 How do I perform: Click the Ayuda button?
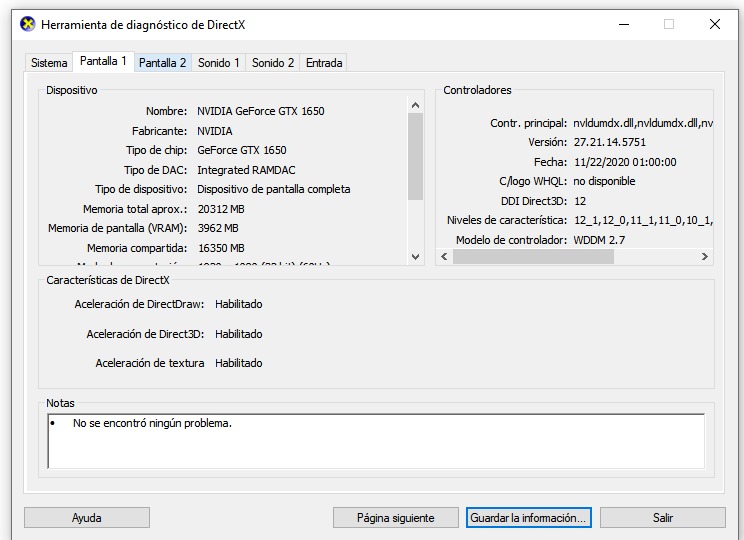click(87, 518)
